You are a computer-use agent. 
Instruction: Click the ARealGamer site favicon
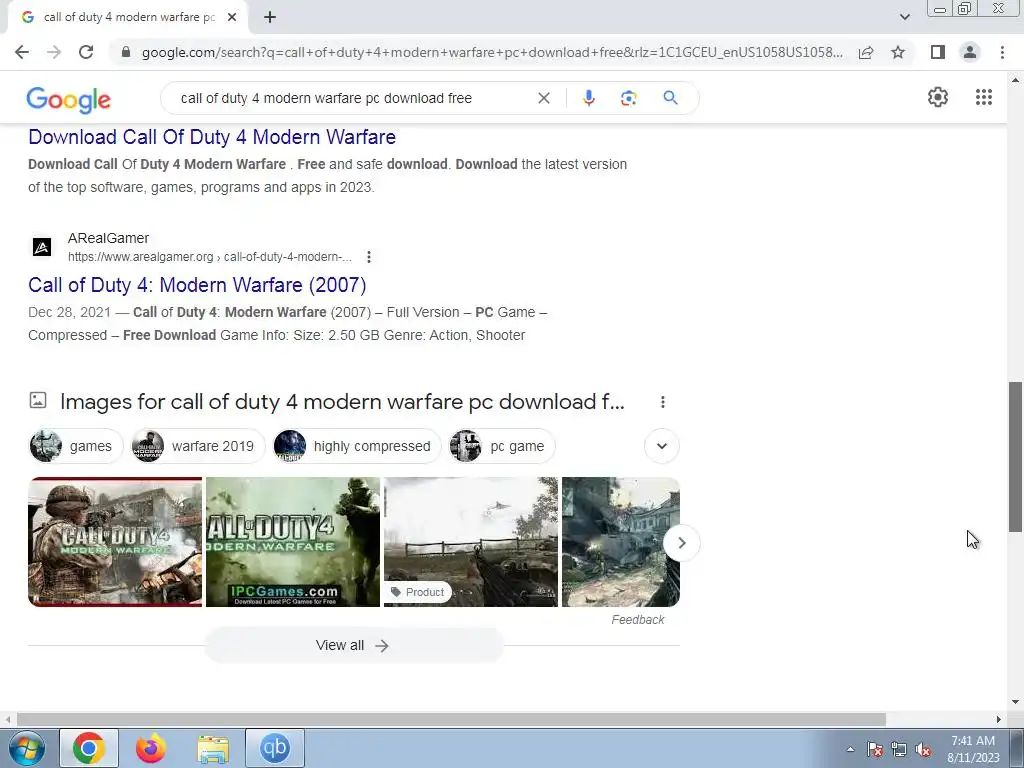tap(42, 247)
